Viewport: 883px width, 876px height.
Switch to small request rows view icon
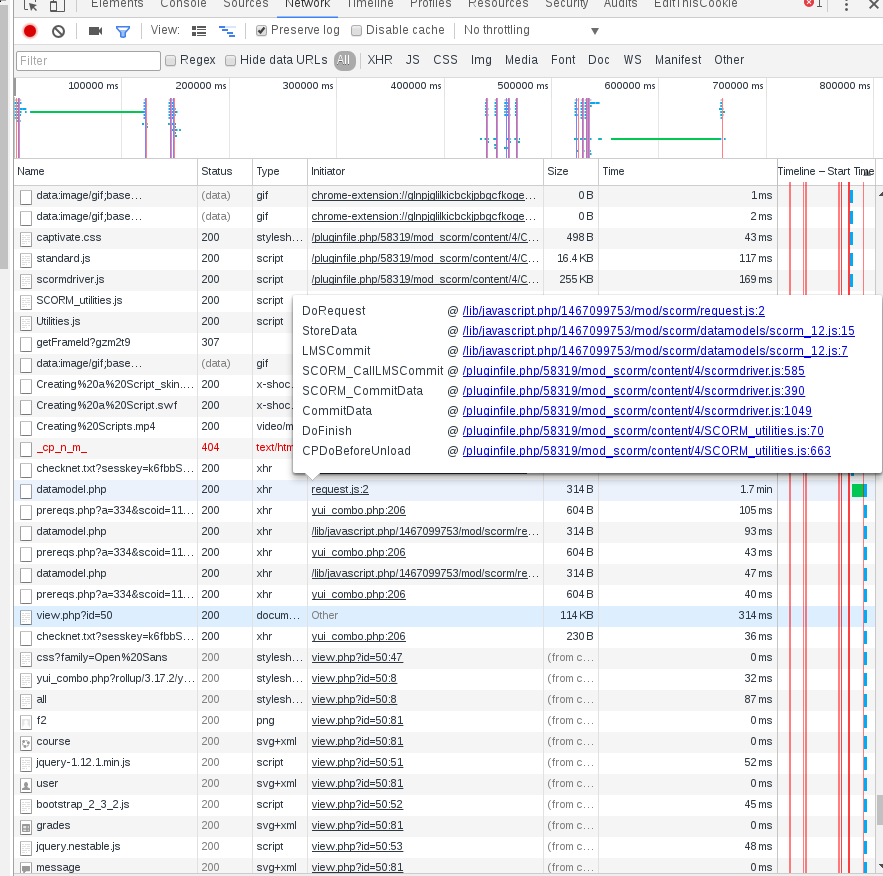point(227,31)
